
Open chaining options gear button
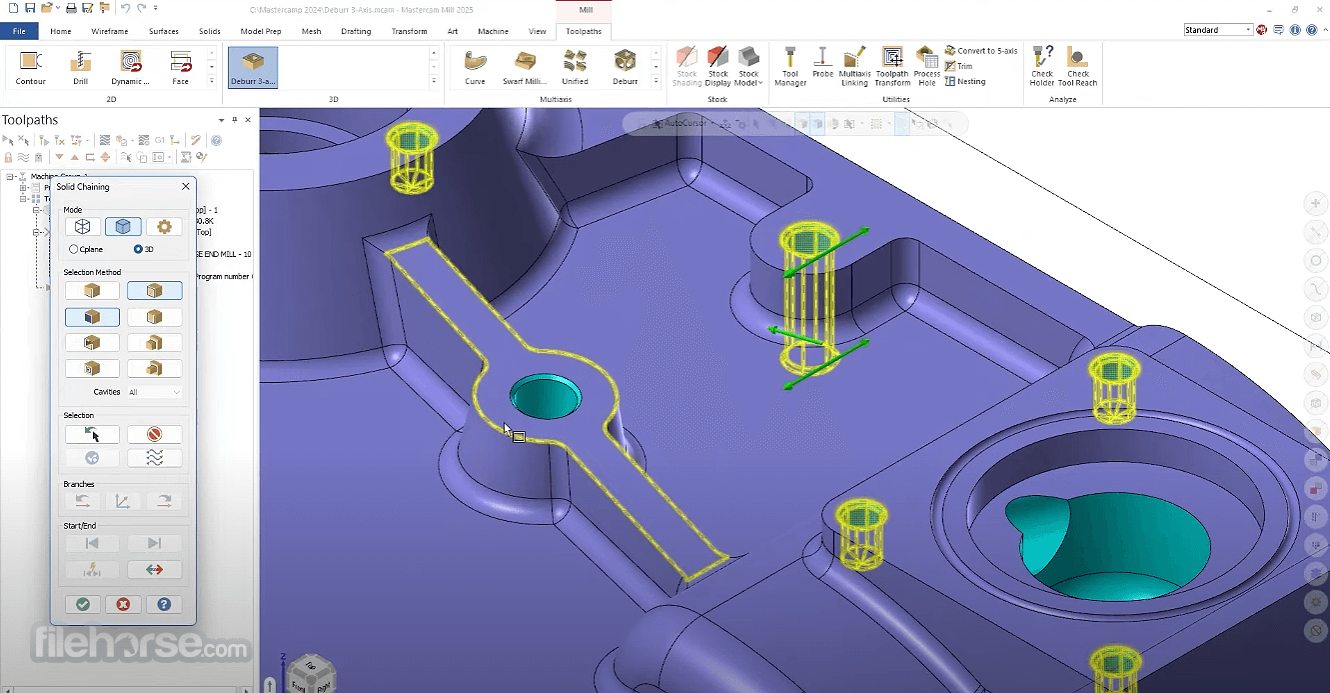(164, 227)
